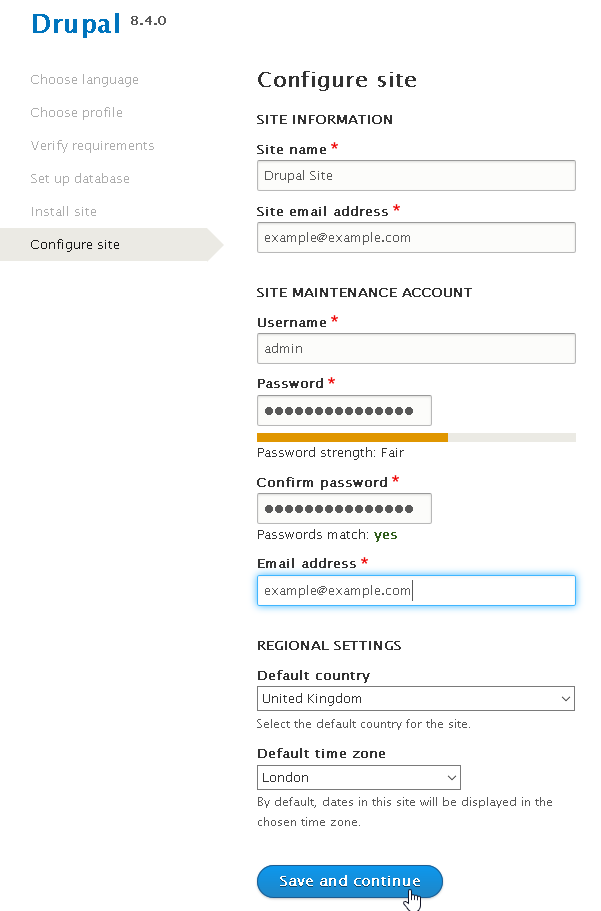This screenshot has width=601, height=911.
Task: Select Choose language step in sidebar
Action: [x=84, y=80]
